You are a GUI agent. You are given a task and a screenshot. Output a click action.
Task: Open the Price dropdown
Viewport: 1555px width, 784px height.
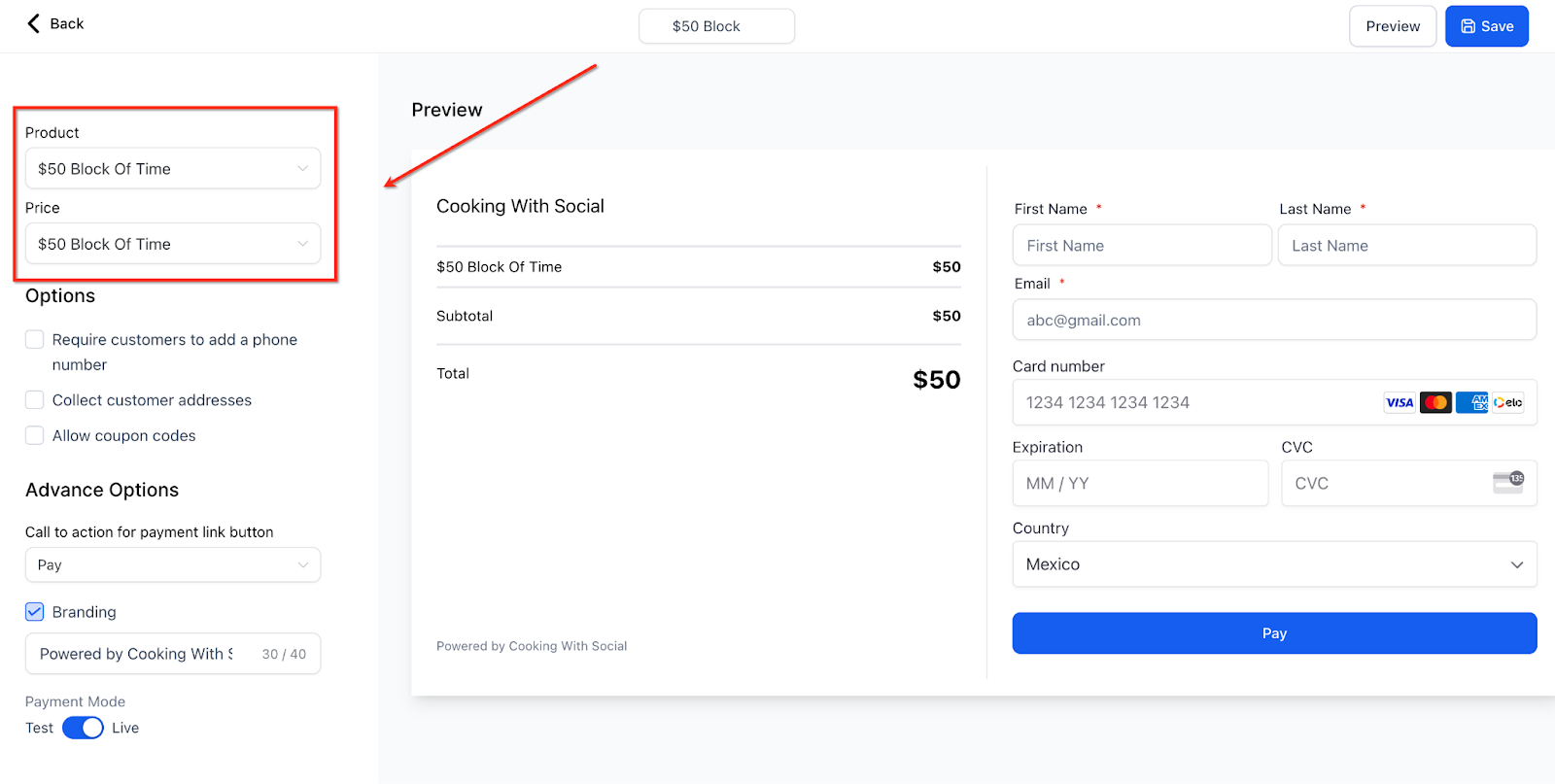coord(173,244)
